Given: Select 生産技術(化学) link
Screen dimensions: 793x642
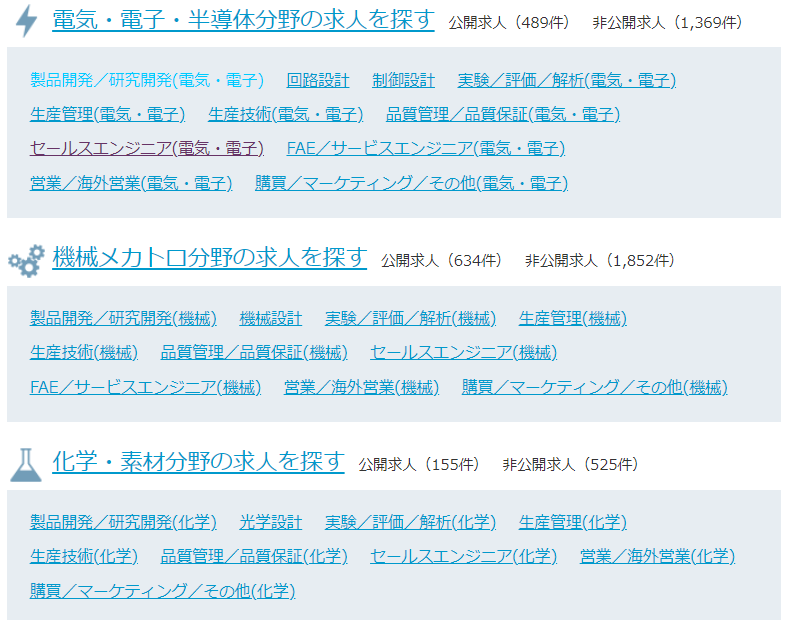Looking at the screenshot, I should click(84, 557).
